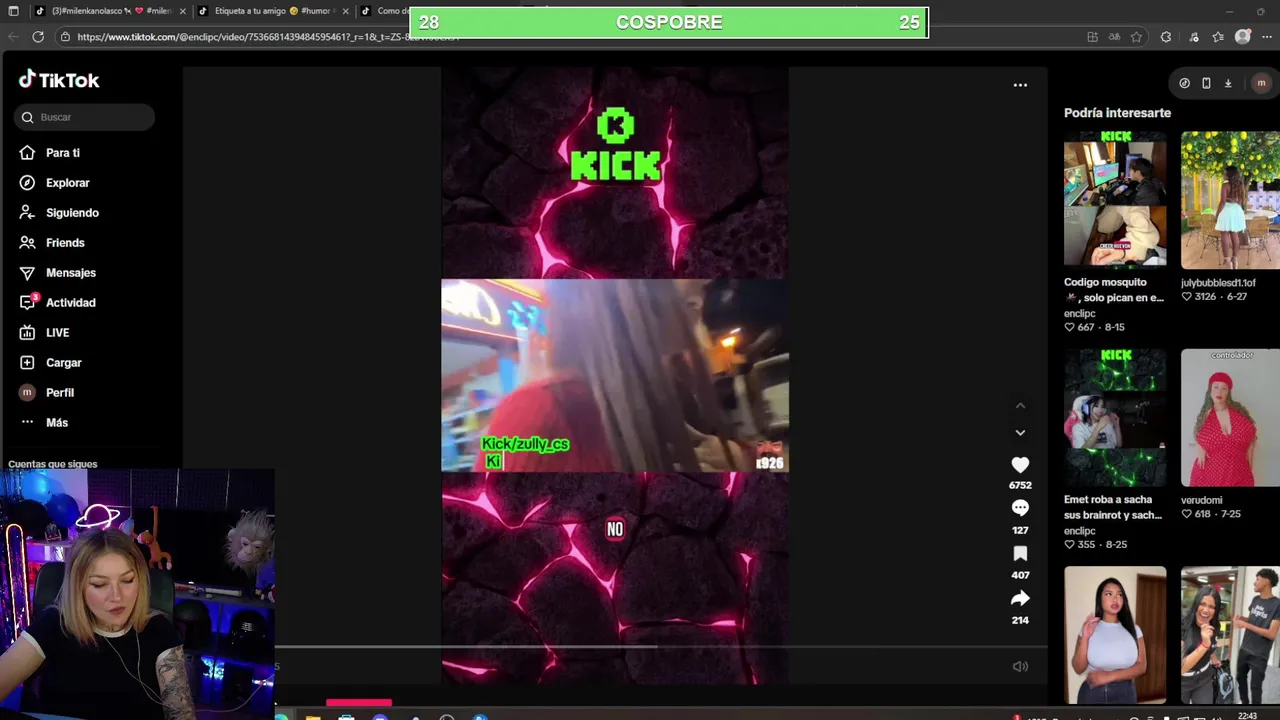Click the Cuentas que sigues heading
This screenshot has width=1280, height=720.
click(x=52, y=464)
